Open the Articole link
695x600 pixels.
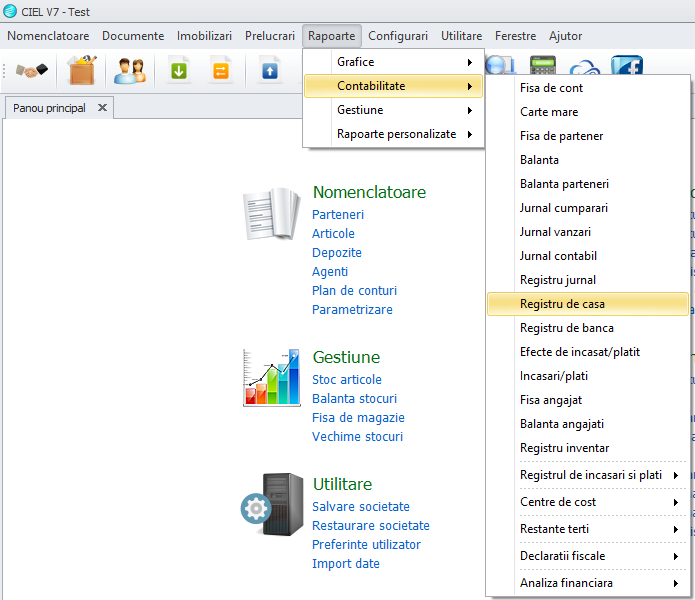click(x=333, y=234)
